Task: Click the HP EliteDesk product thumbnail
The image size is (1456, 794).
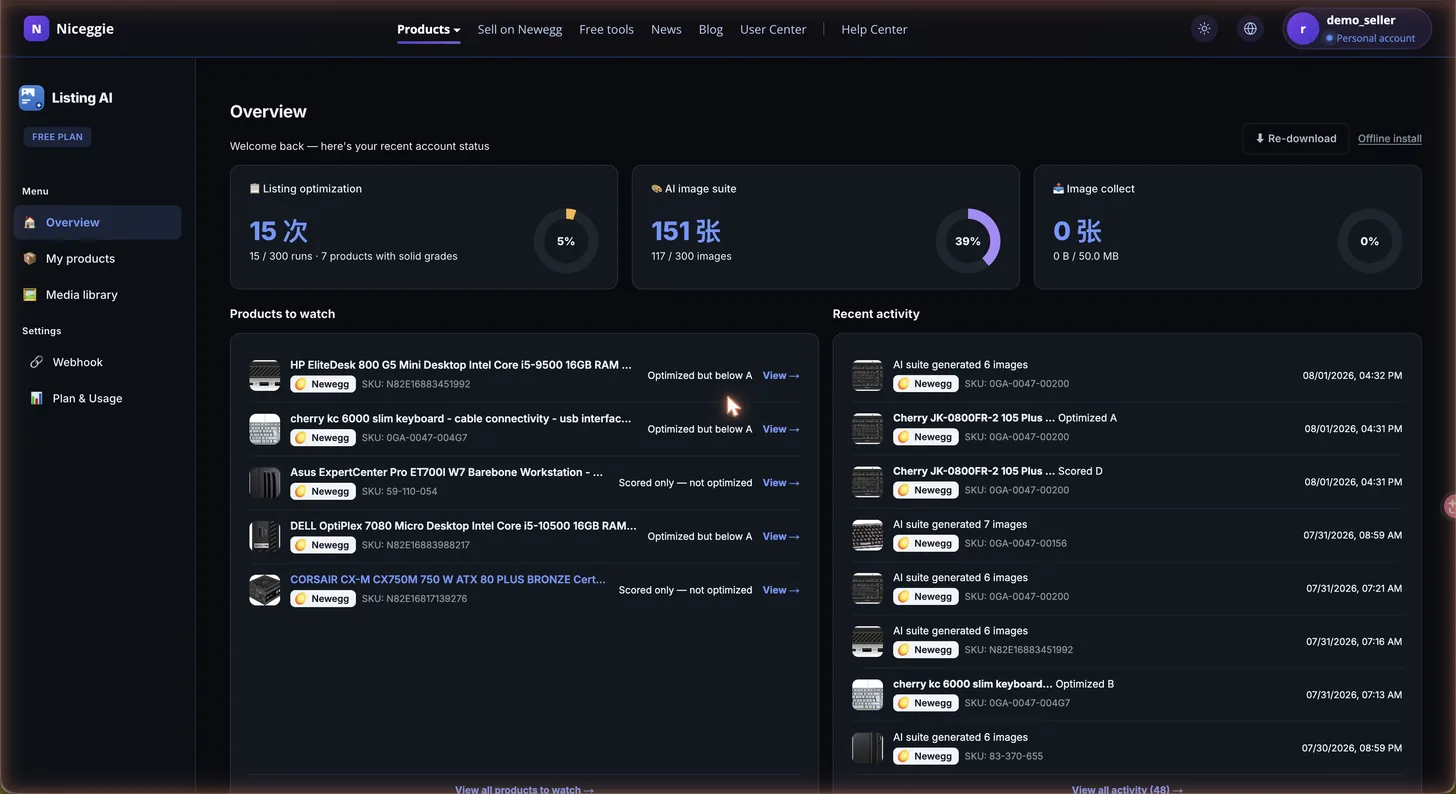Action: pos(265,375)
